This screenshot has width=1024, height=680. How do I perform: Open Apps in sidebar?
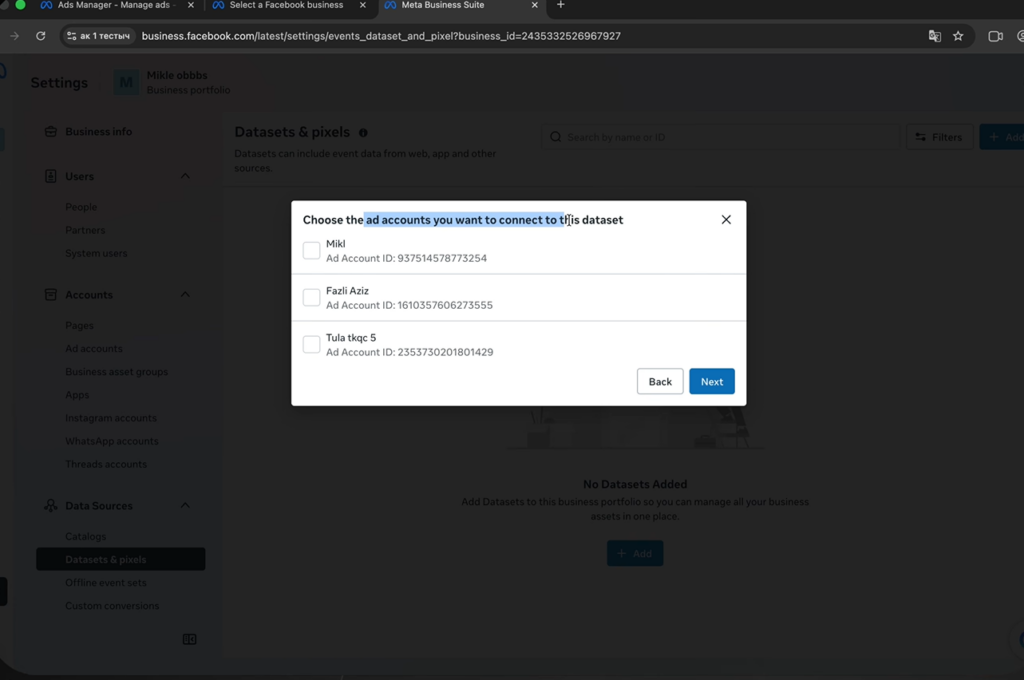pos(76,395)
